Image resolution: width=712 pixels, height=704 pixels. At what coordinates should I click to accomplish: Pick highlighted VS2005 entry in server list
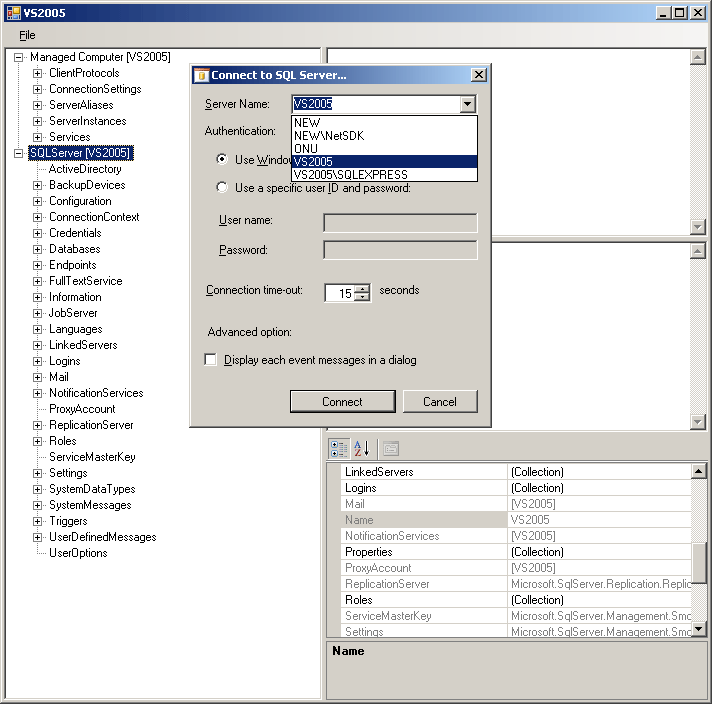pyautogui.click(x=384, y=162)
